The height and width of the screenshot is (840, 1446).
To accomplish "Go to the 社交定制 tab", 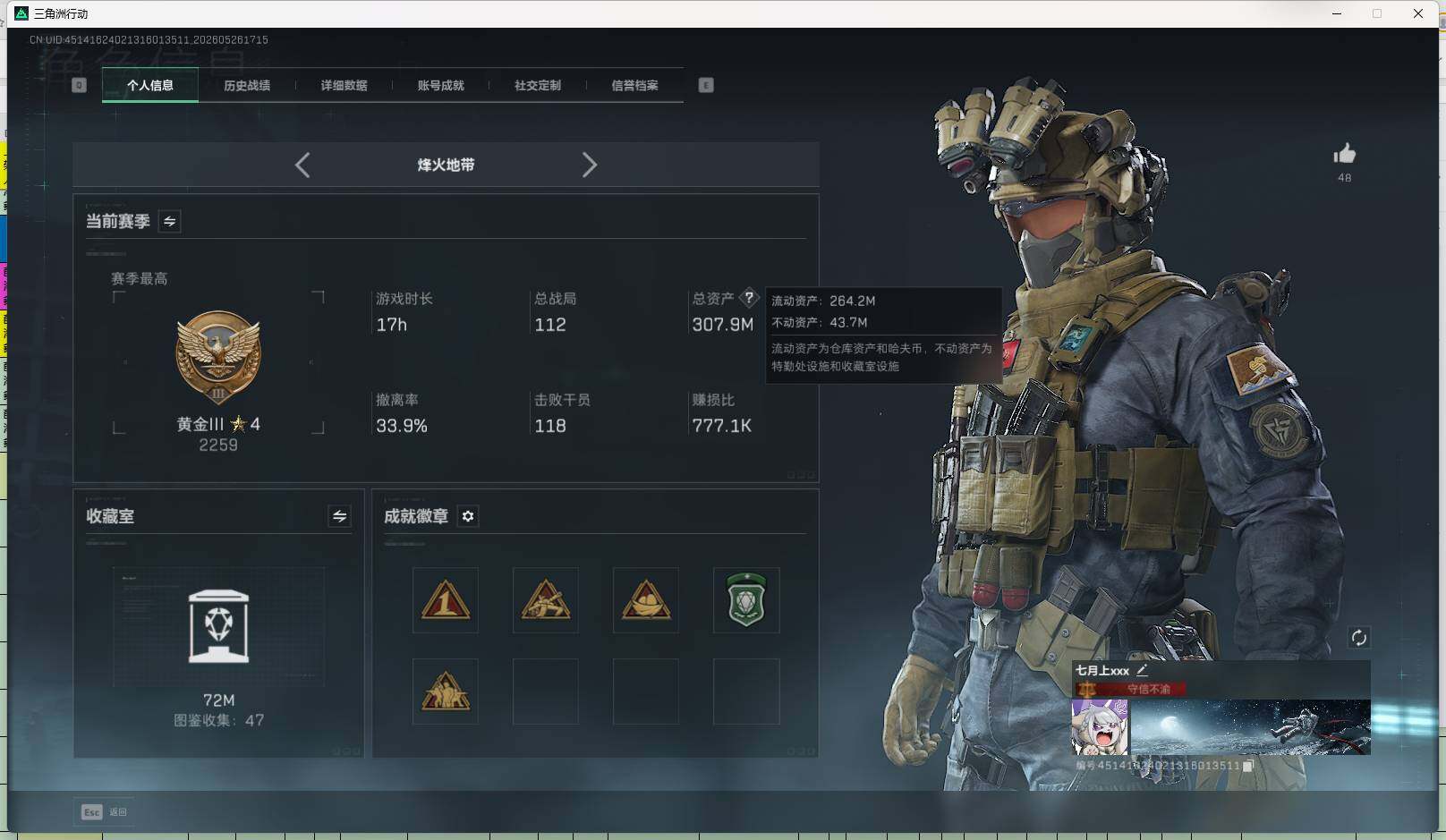I will (x=538, y=86).
